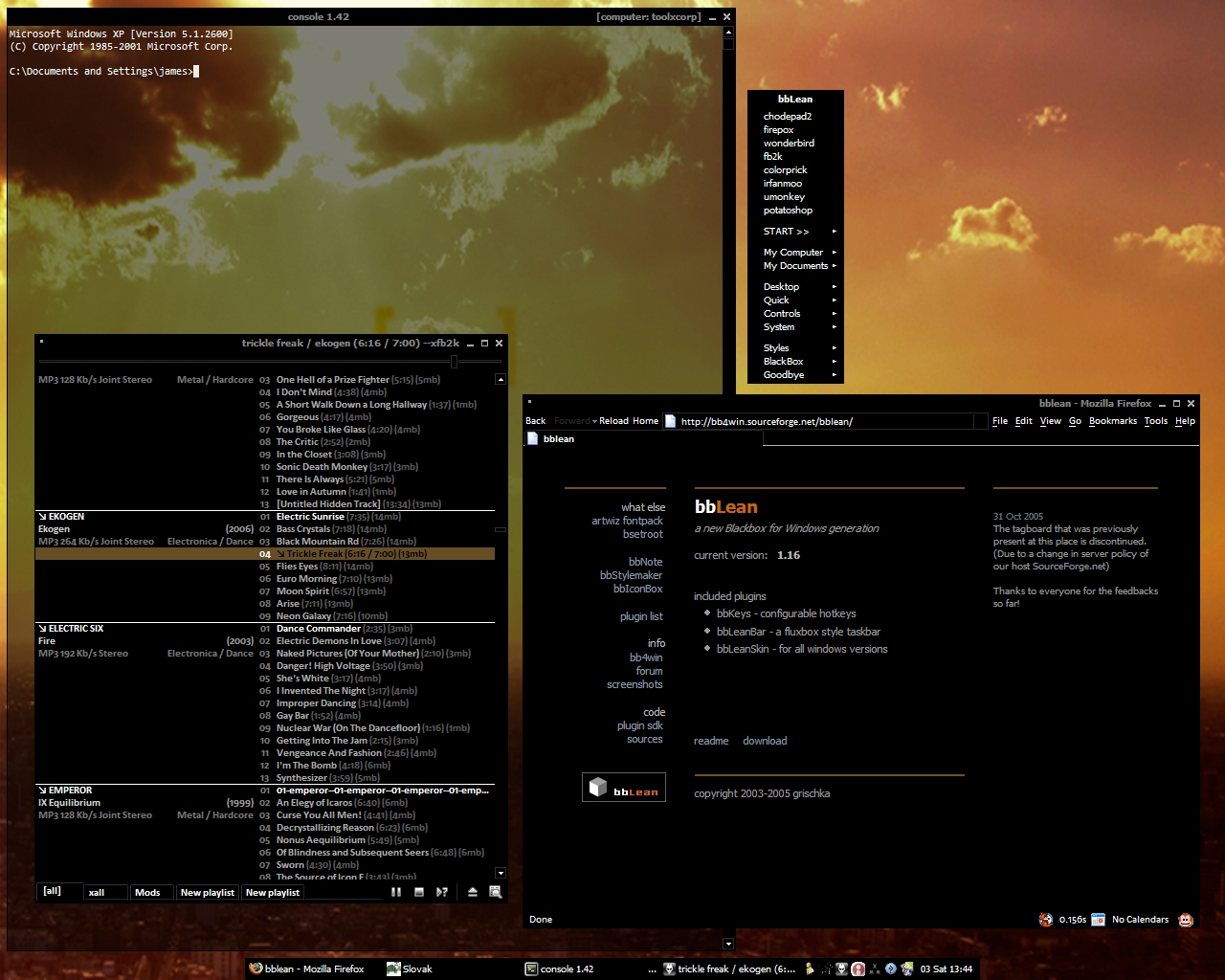The height and width of the screenshot is (980, 1225).
Task: Expand the Controls submenu in bbLean menu
Action: 796,314
